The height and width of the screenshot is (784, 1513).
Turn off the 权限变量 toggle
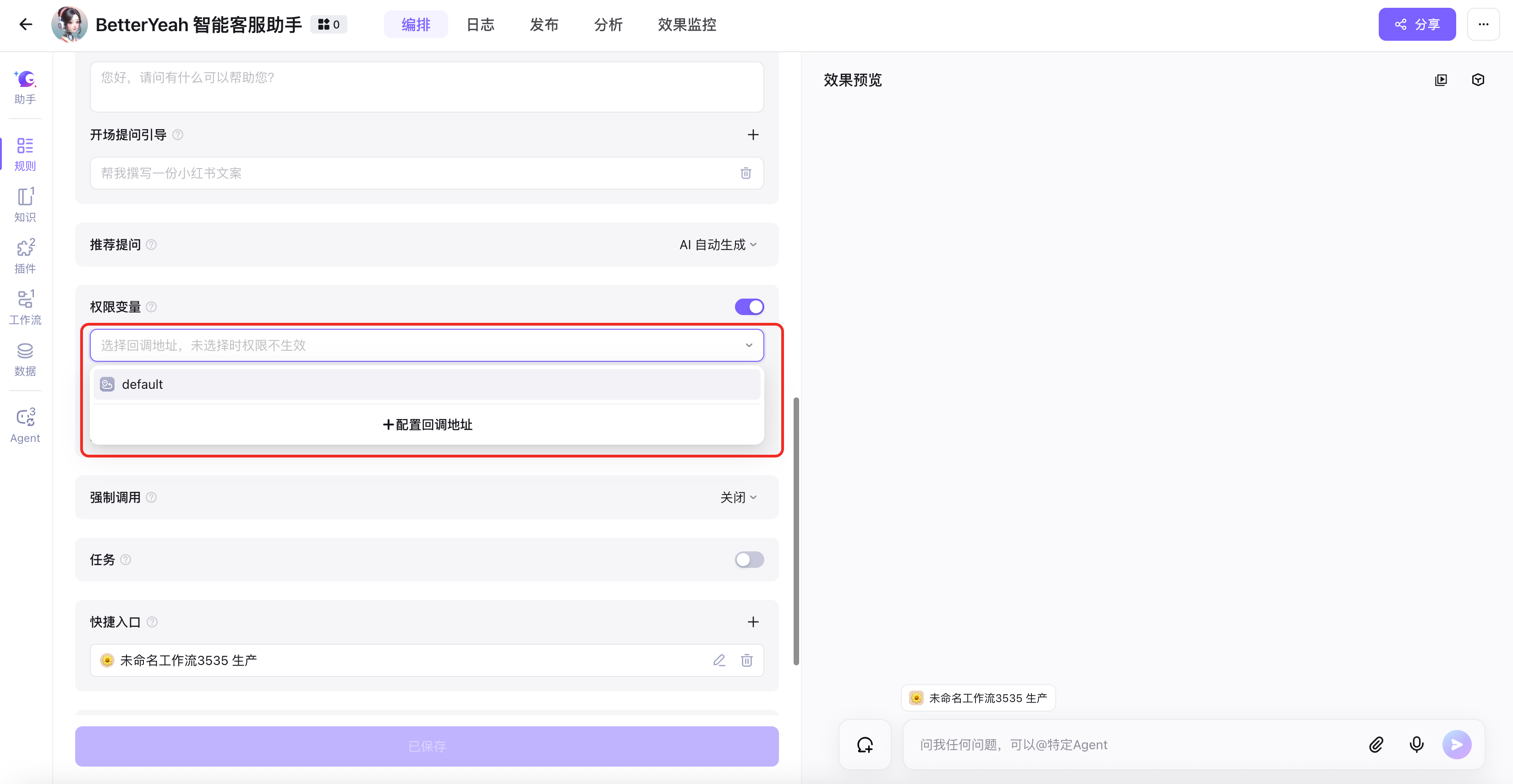click(x=749, y=307)
